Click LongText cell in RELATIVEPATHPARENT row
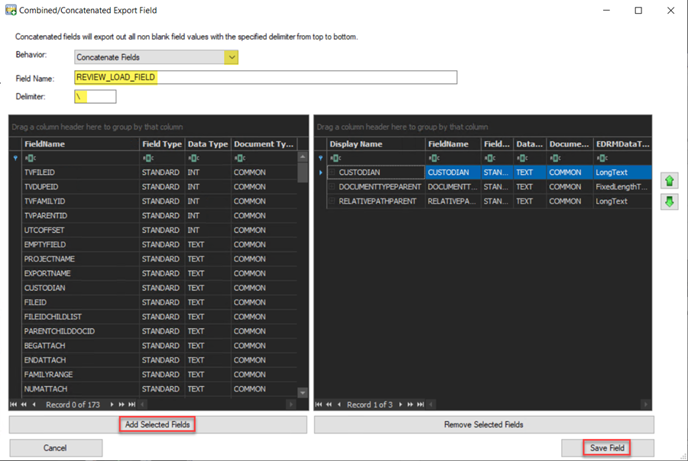 (622, 201)
